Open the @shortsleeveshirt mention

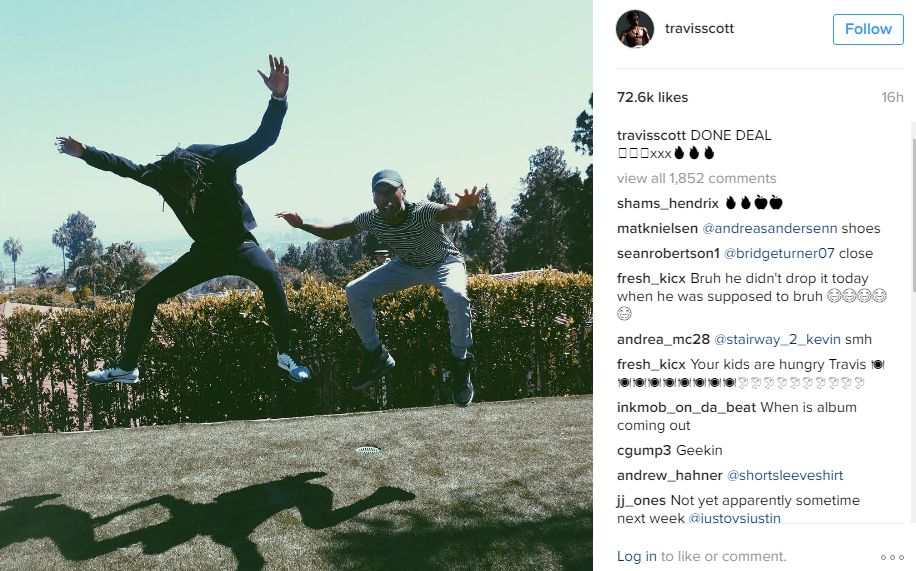click(785, 476)
